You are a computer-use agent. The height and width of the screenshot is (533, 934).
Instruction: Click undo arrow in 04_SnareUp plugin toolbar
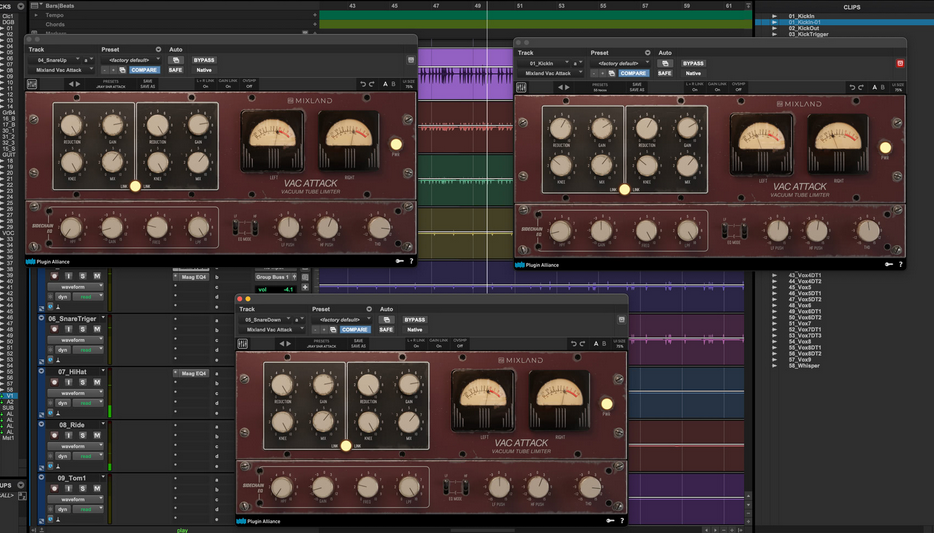(363, 84)
